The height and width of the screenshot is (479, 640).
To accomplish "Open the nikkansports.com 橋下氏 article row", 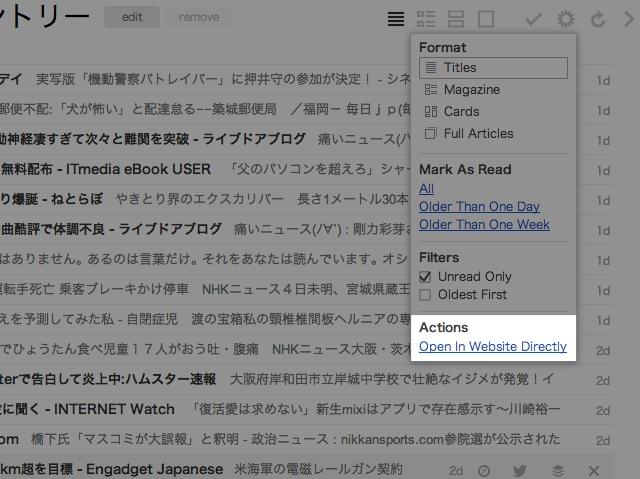I will pos(306,439).
